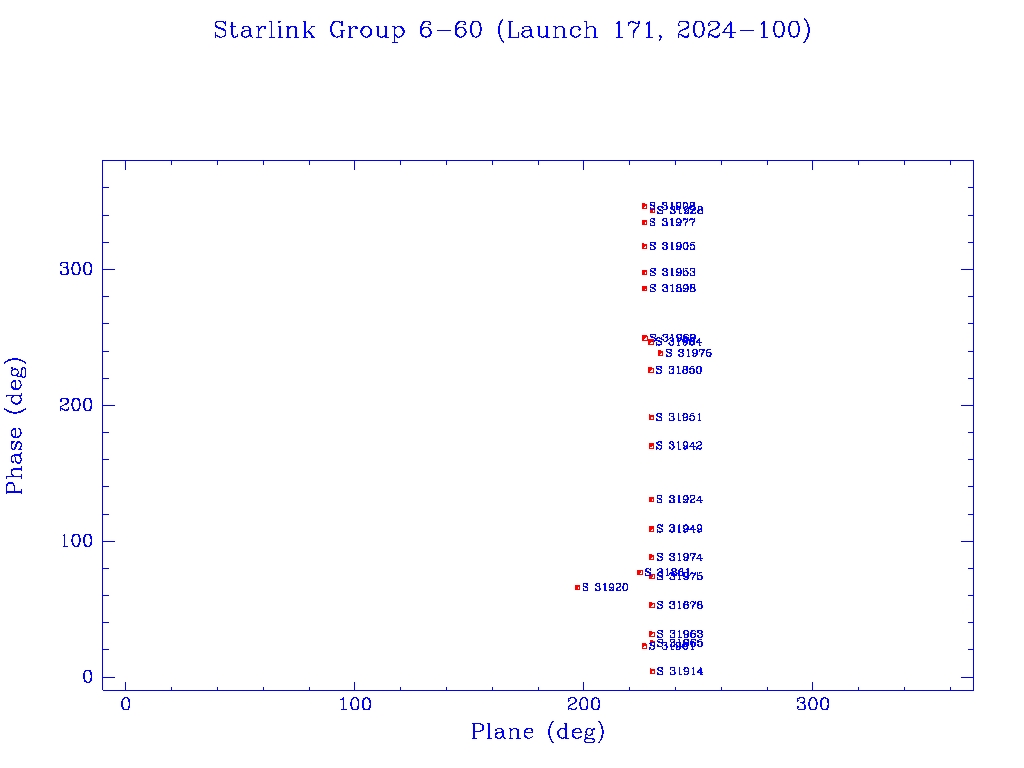Click the 100 tick label on Phase axis

click(x=76, y=541)
